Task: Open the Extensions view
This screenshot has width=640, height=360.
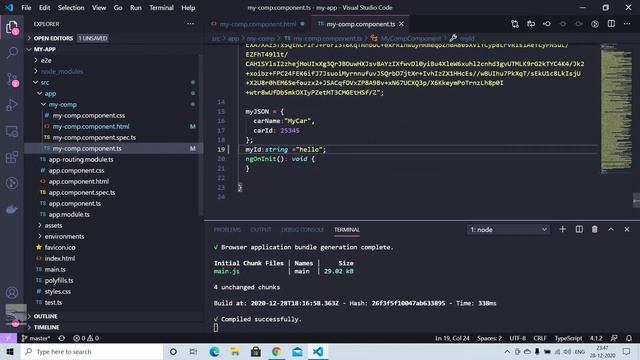Action: [x=12, y=157]
